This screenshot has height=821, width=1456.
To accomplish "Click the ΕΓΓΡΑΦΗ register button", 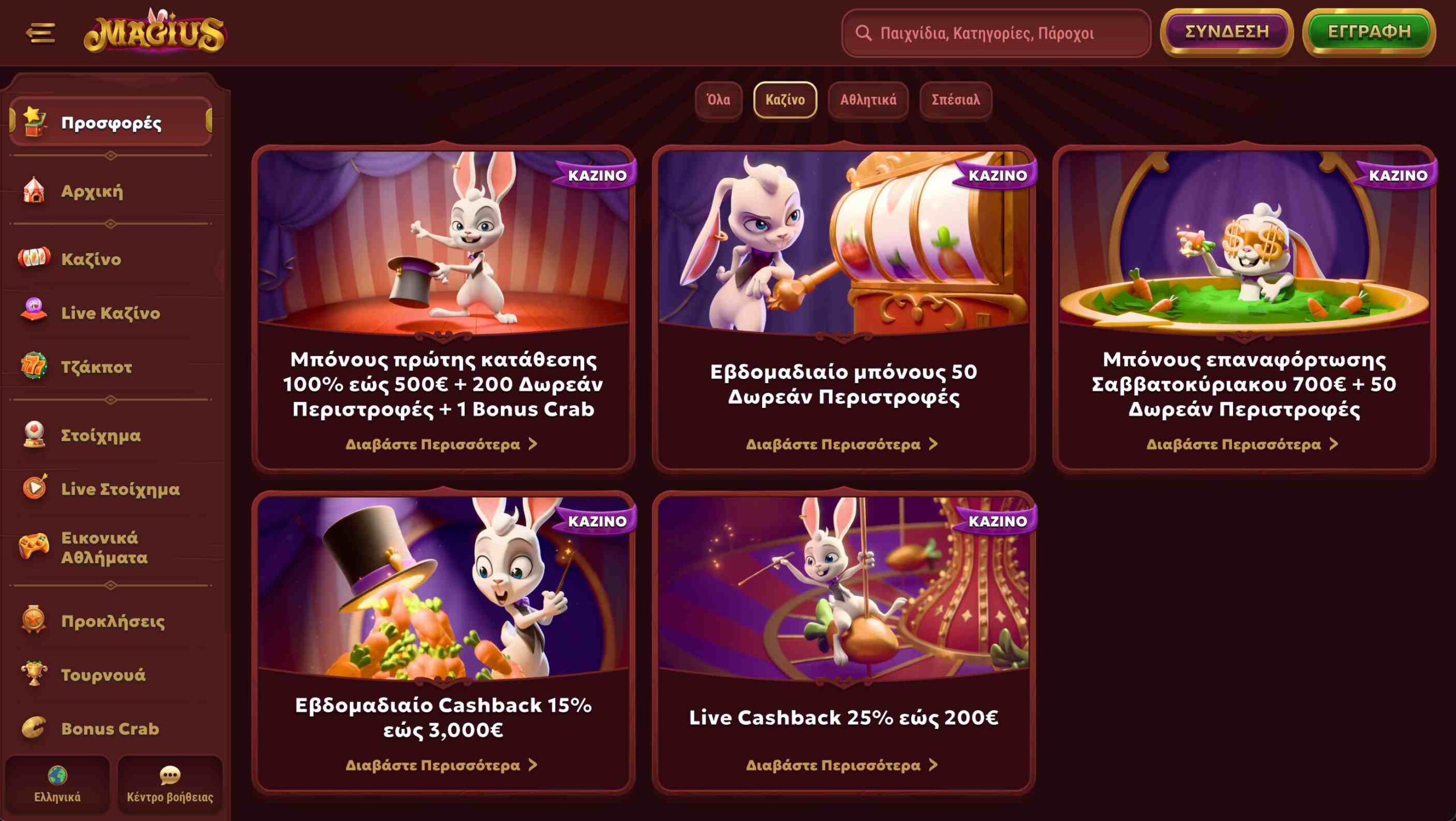I will tap(1369, 32).
